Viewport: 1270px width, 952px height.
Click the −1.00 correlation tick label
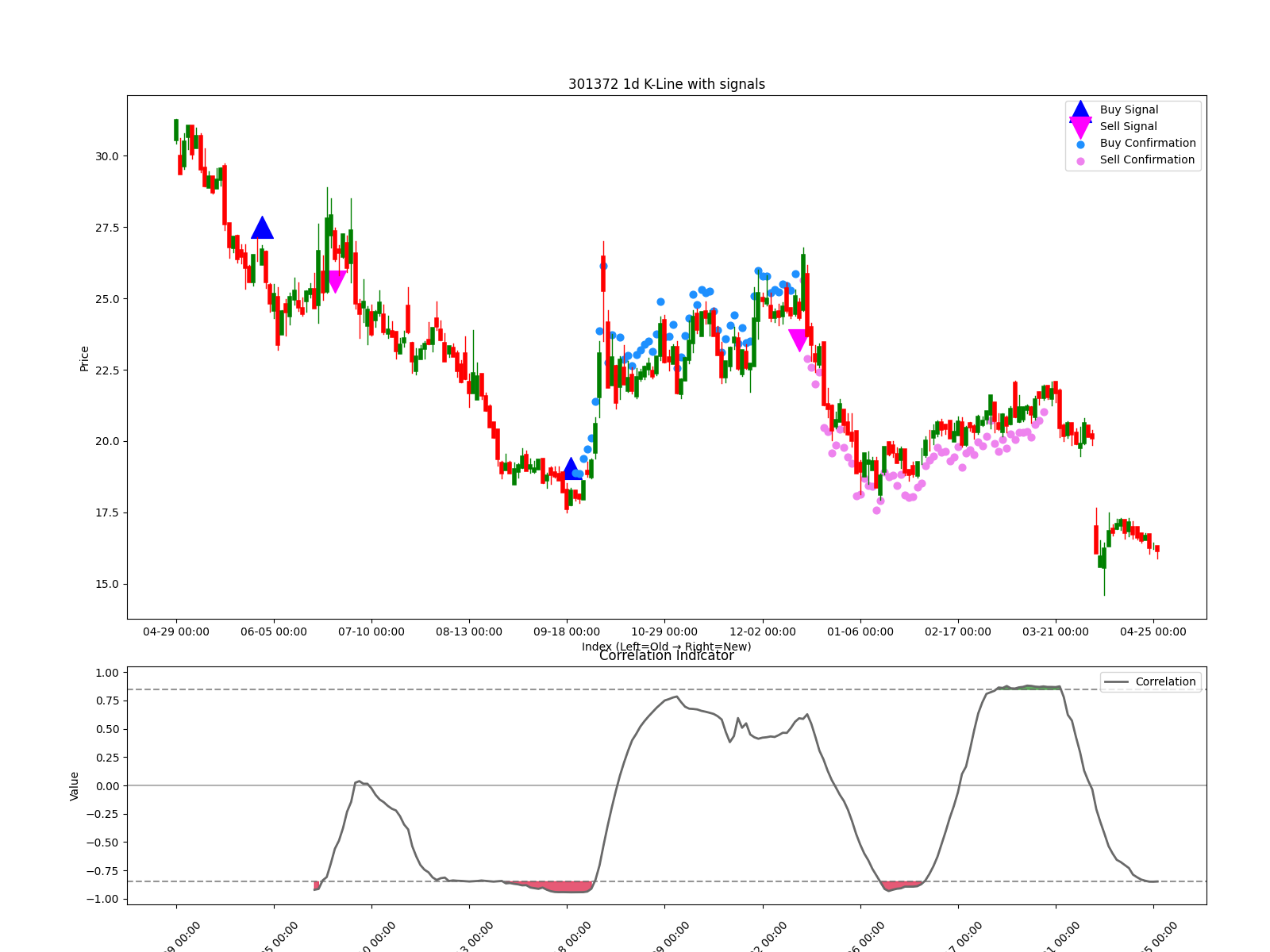pyautogui.click(x=103, y=900)
